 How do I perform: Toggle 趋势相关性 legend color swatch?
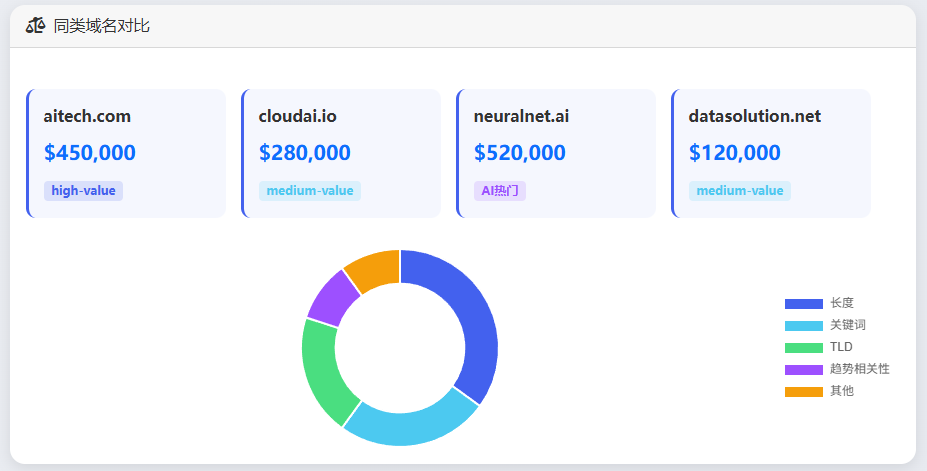[x=803, y=369]
